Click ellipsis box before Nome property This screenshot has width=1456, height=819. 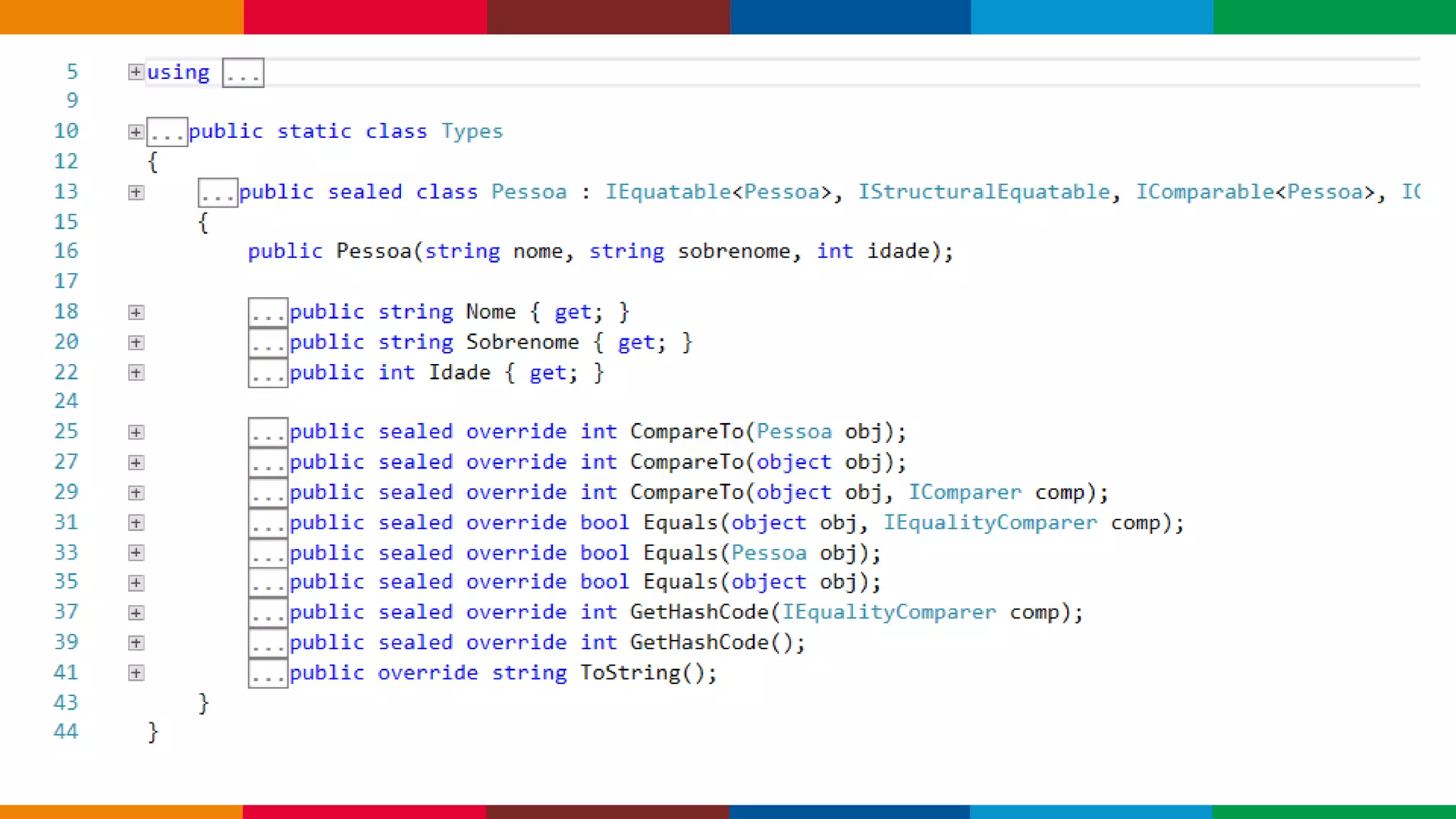(268, 312)
